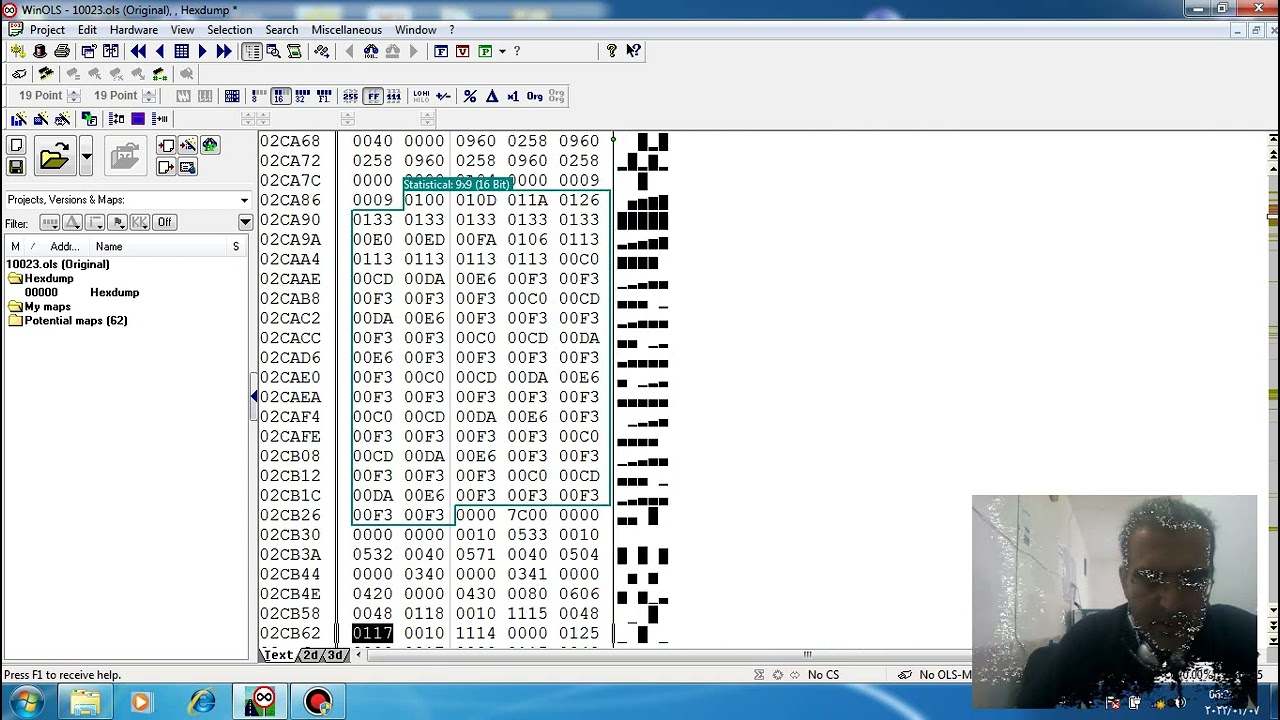Expand filter options arrow at right
The width and height of the screenshot is (1280, 720).
coord(245,222)
